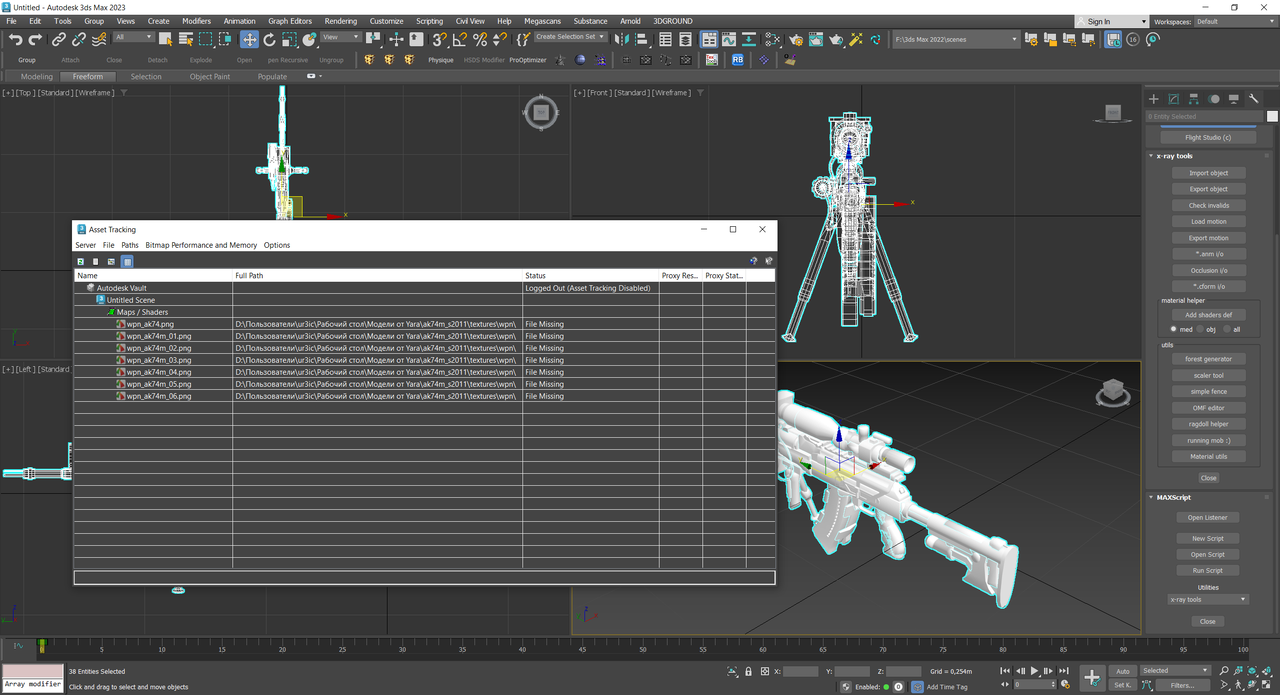Toggle the Auto key mode
Viewport: 1280px width, 695px height.
(1123, 671)
